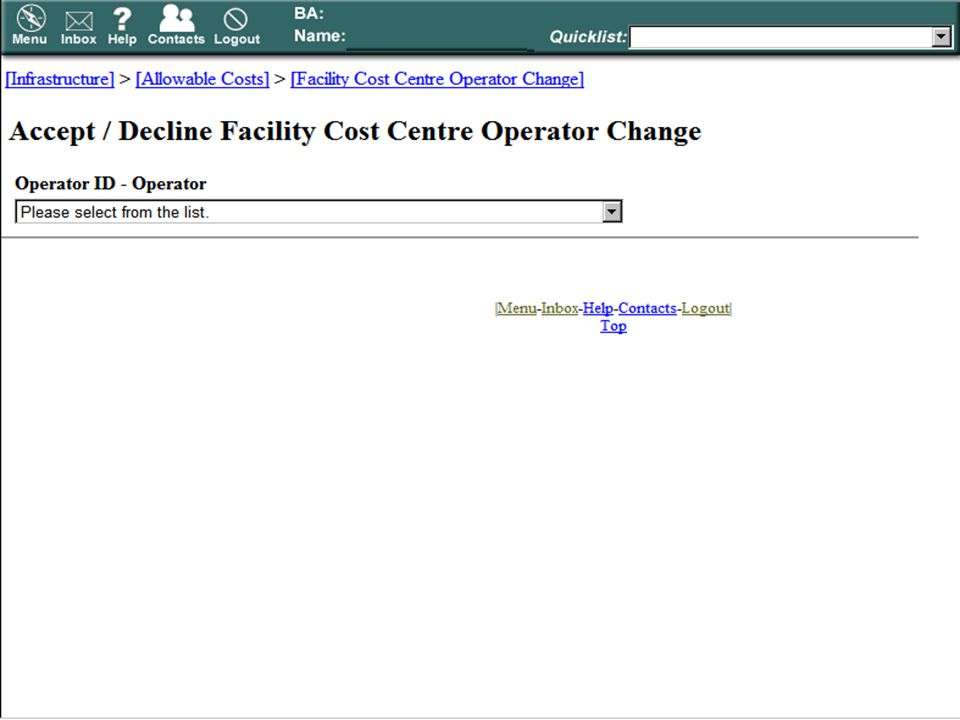Expand the Quicklist dropdown arrow
The height and width of the screenshot is (720, 960).
942,37
